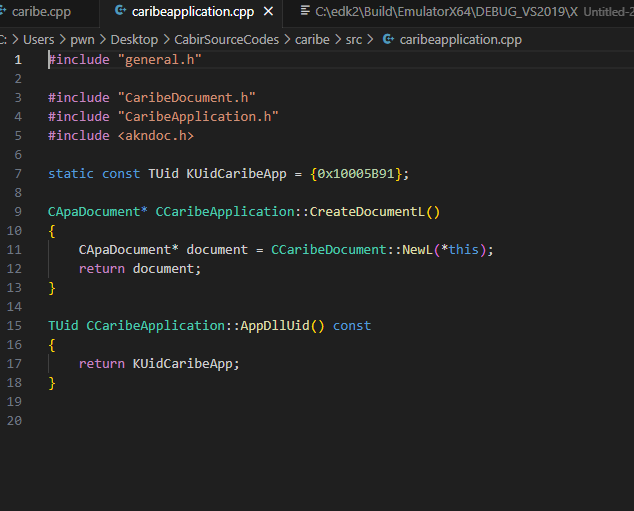
Task: Click "general.h" include string
Action: click(160, 60)
